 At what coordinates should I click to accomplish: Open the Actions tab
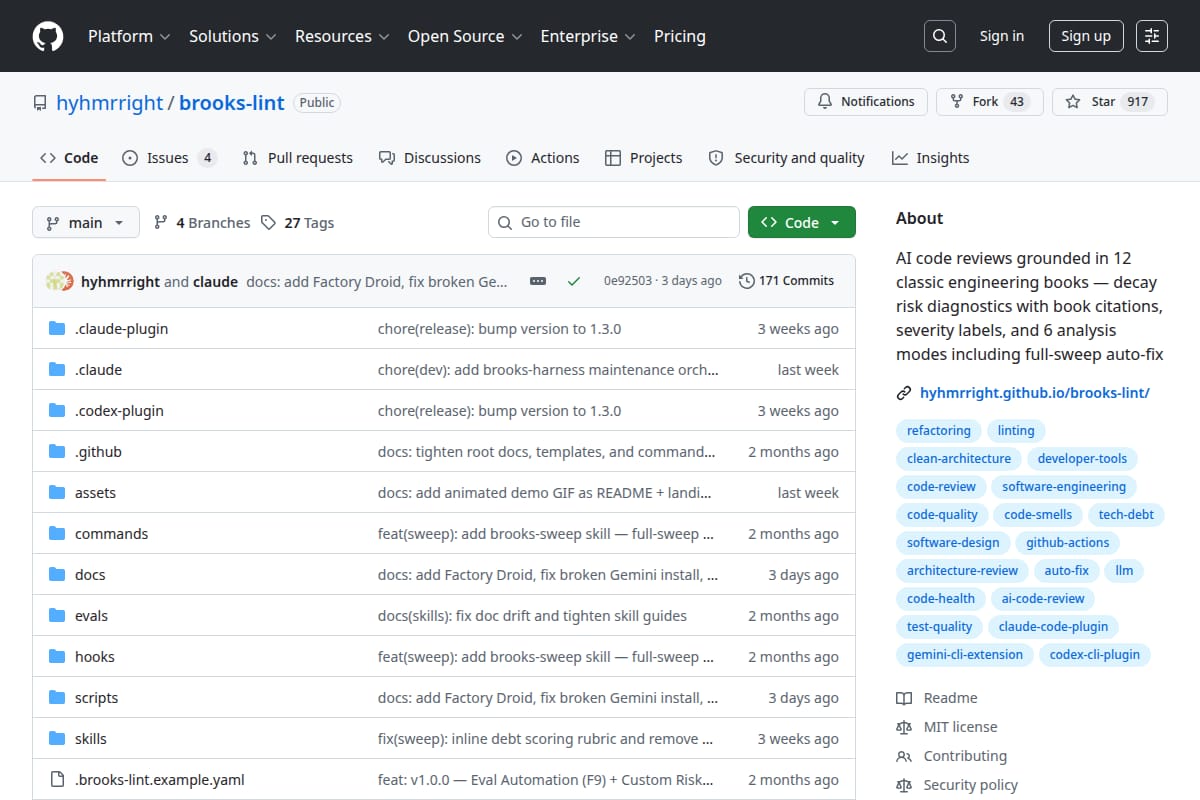(543, 158)
